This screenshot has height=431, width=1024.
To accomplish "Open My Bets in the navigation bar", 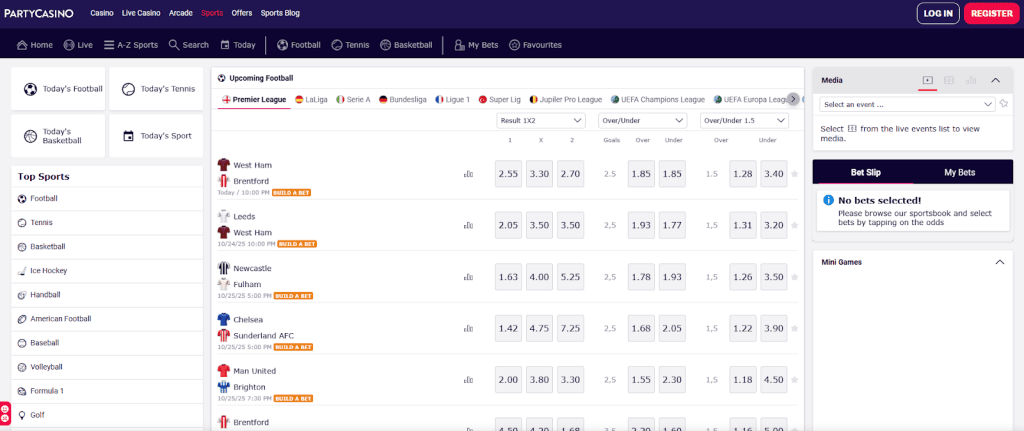I will pos(476,45).
